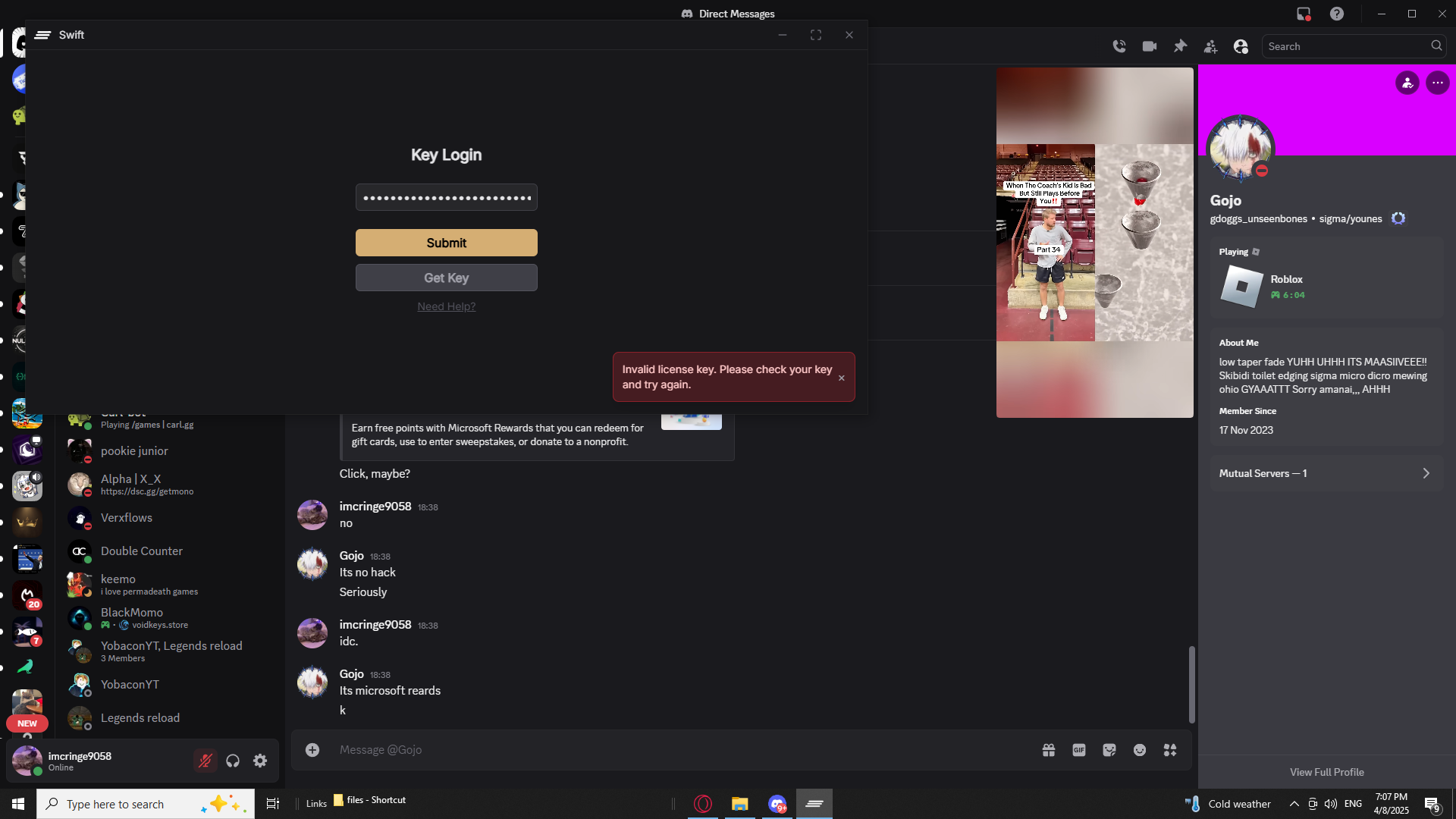Screen dimensions: 1456x819
Task: Open the GIF picker
Action: 1079,750
